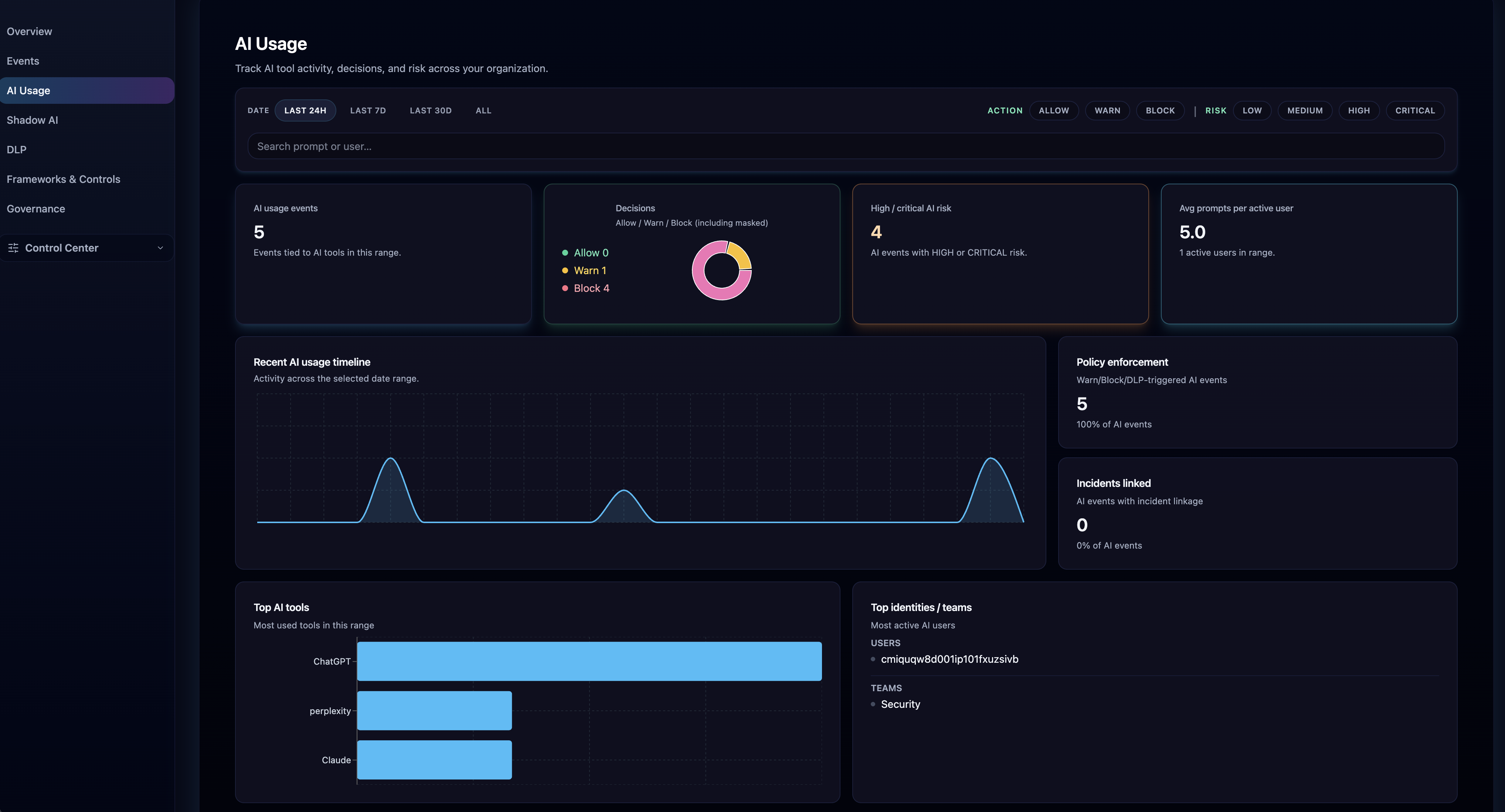This screenshot has height=812, width=1505.
Task: Go to the Shadow AI page
Action: click(x=32, y=120)
